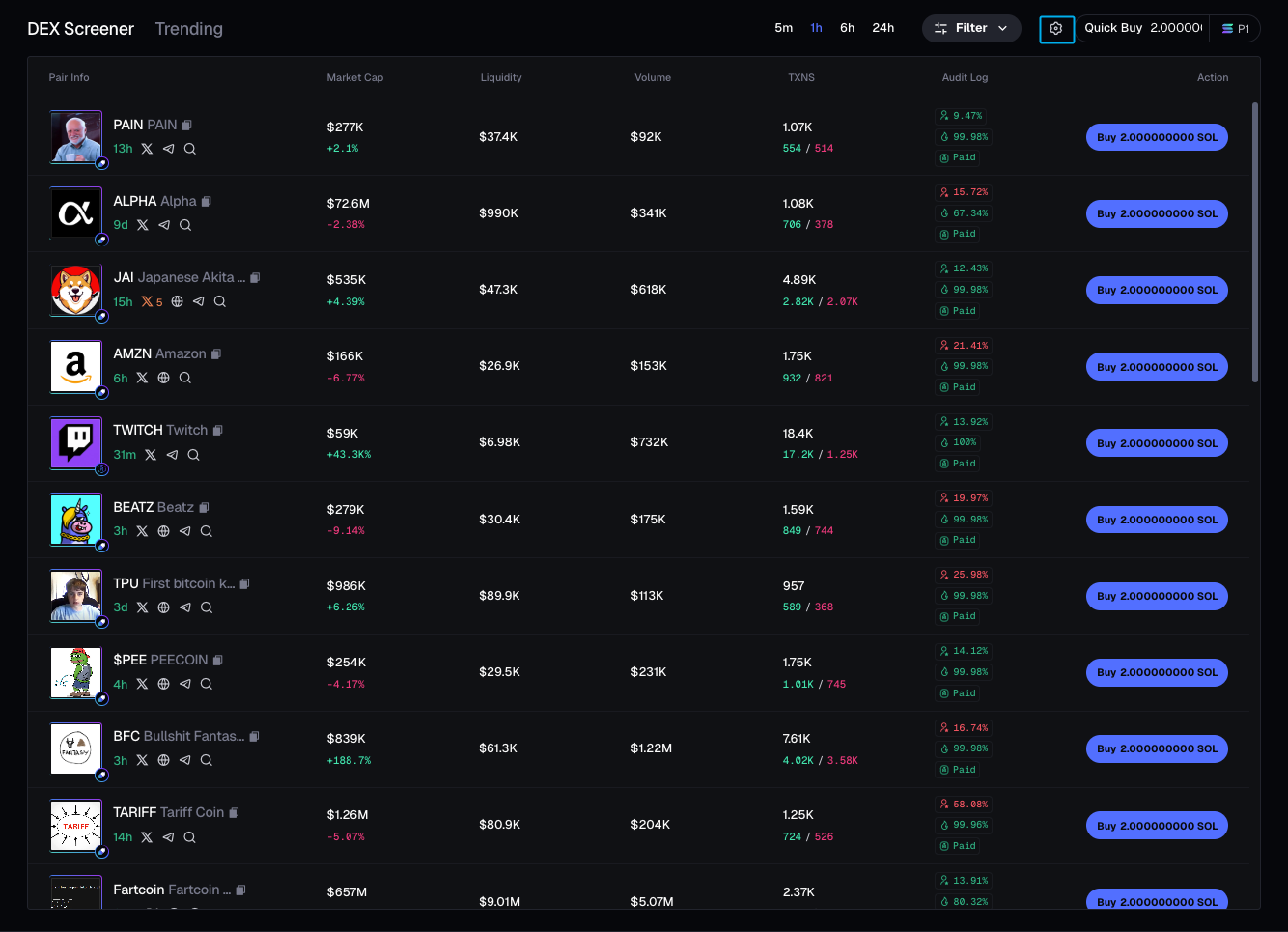The width and height of the screenshot is (1288, 932).
Task: Click the website globe icon for AMZN
Action: 164,378
